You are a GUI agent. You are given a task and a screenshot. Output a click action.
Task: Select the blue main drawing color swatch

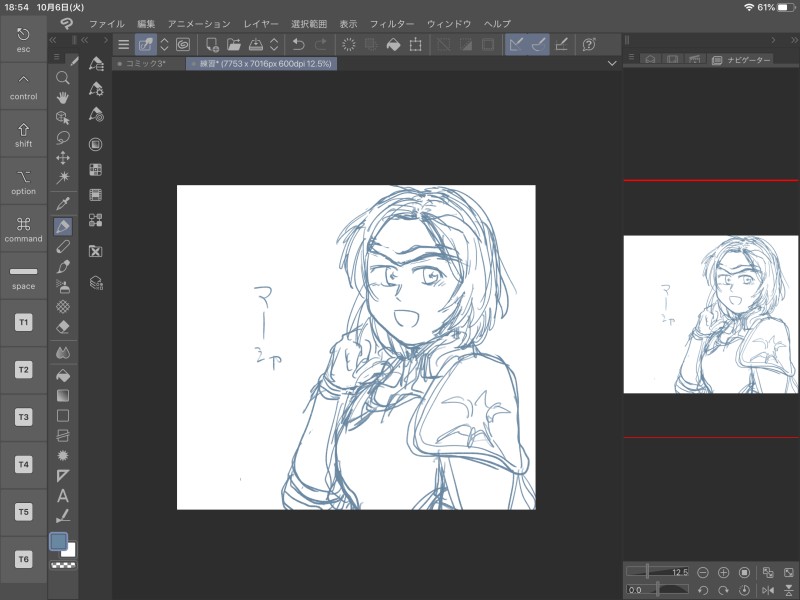[58, 541]
